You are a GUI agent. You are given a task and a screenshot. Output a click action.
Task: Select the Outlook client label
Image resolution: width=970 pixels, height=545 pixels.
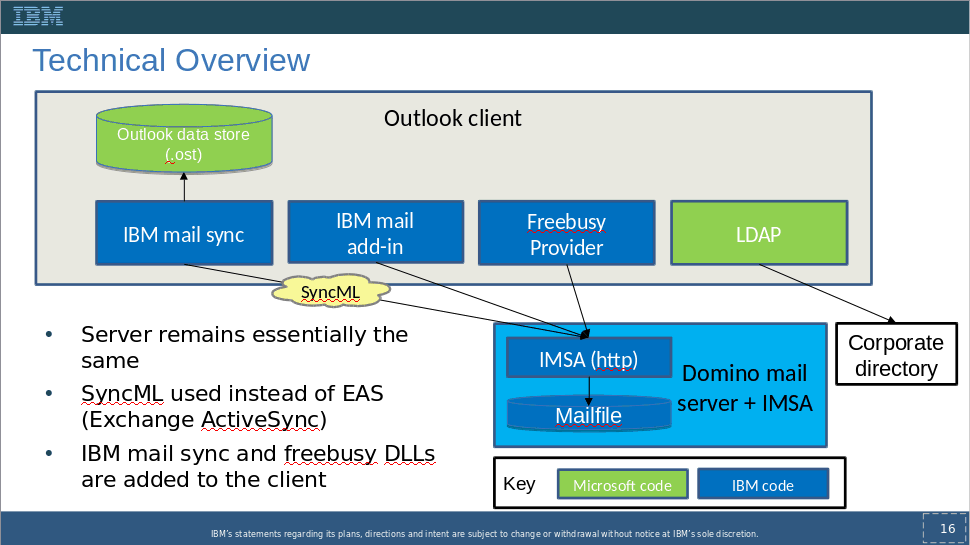[x=452, y=118]
